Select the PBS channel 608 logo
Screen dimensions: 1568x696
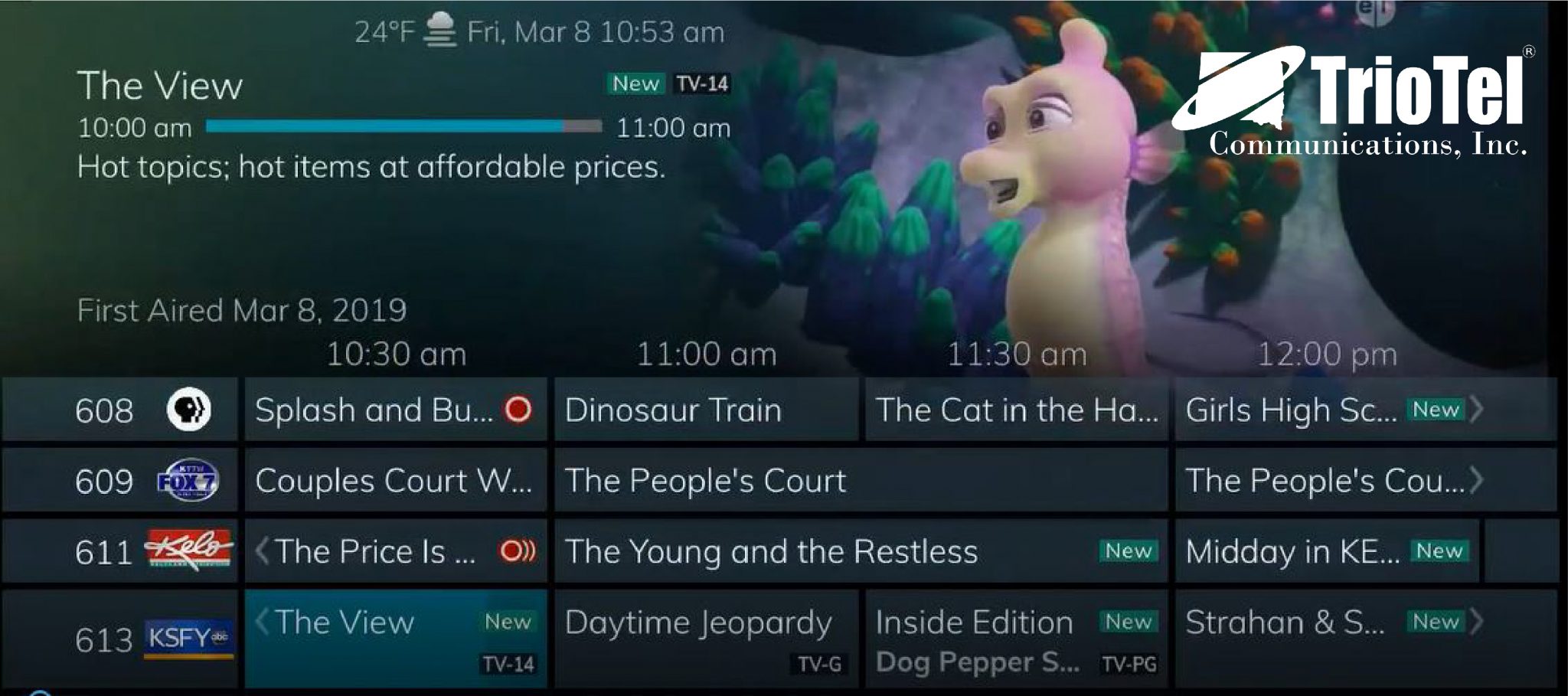point(188,410)
